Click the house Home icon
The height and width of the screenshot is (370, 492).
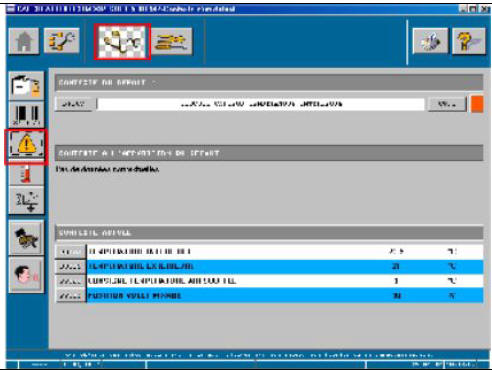point(24,41)
